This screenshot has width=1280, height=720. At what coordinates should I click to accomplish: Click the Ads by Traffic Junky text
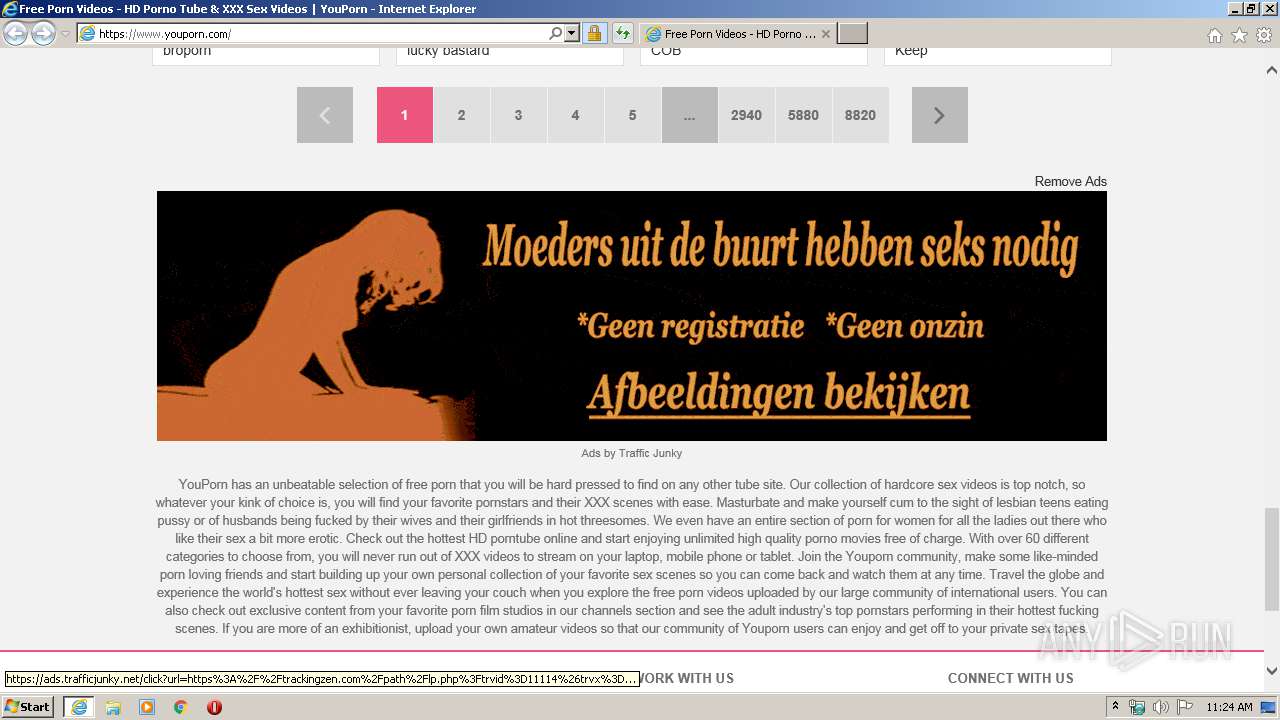pyautogui.click(x=632, y=453)
